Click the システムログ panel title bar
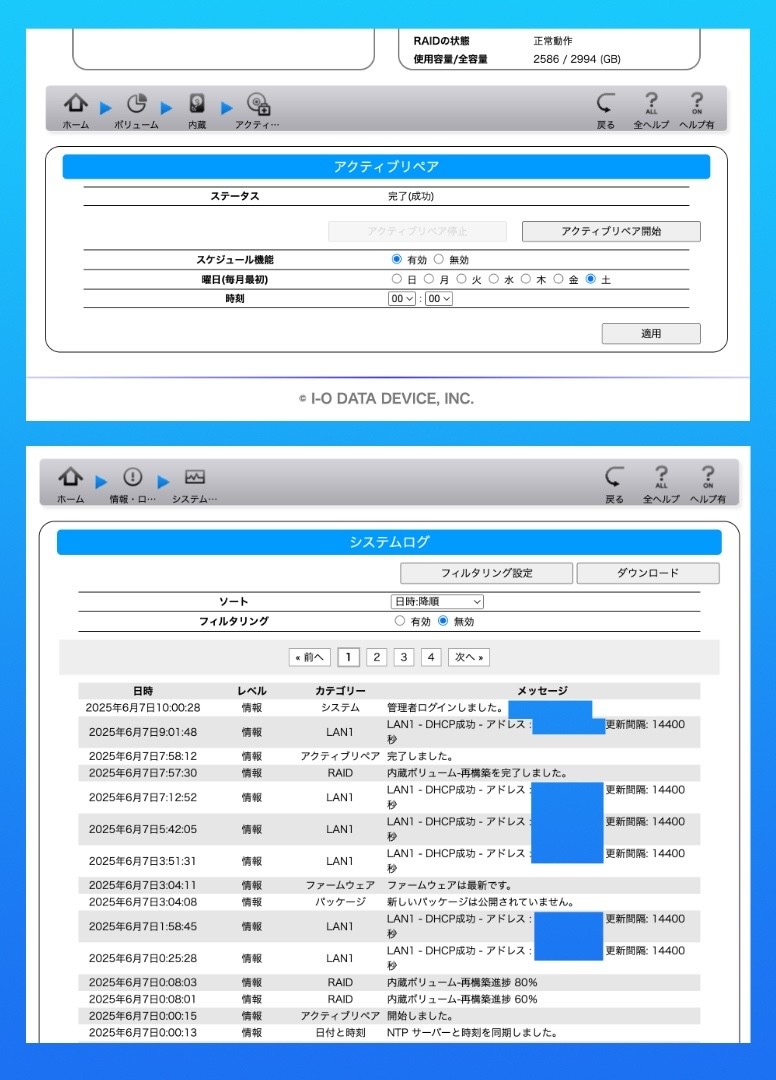Image resolution: width=776 pixels, height=1080 pixels. 389,542
